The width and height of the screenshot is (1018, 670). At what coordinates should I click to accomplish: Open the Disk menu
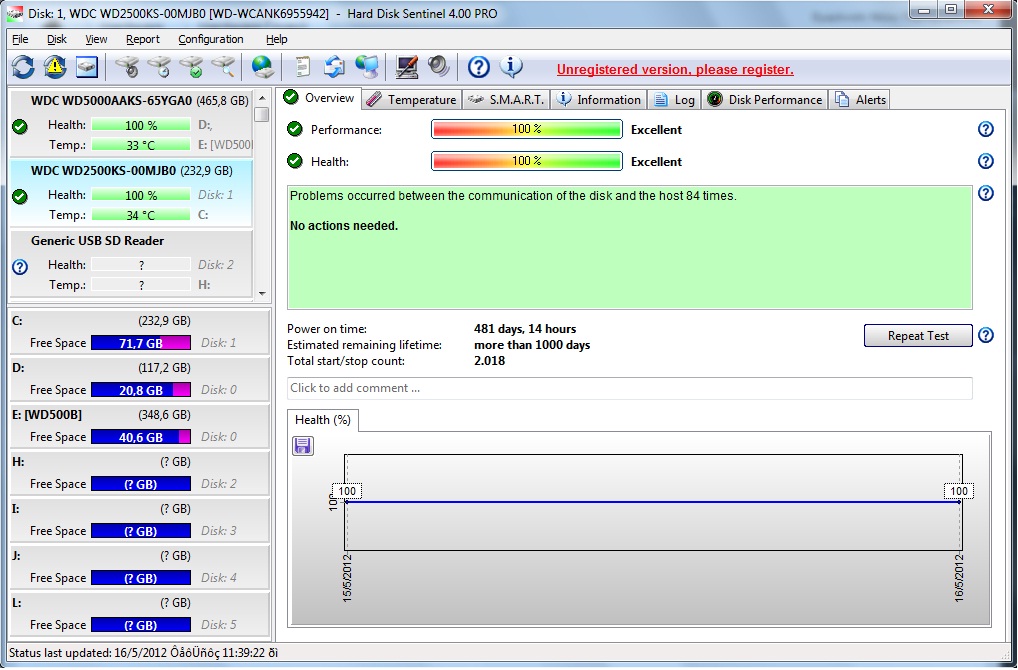click(x=57, y=39)
